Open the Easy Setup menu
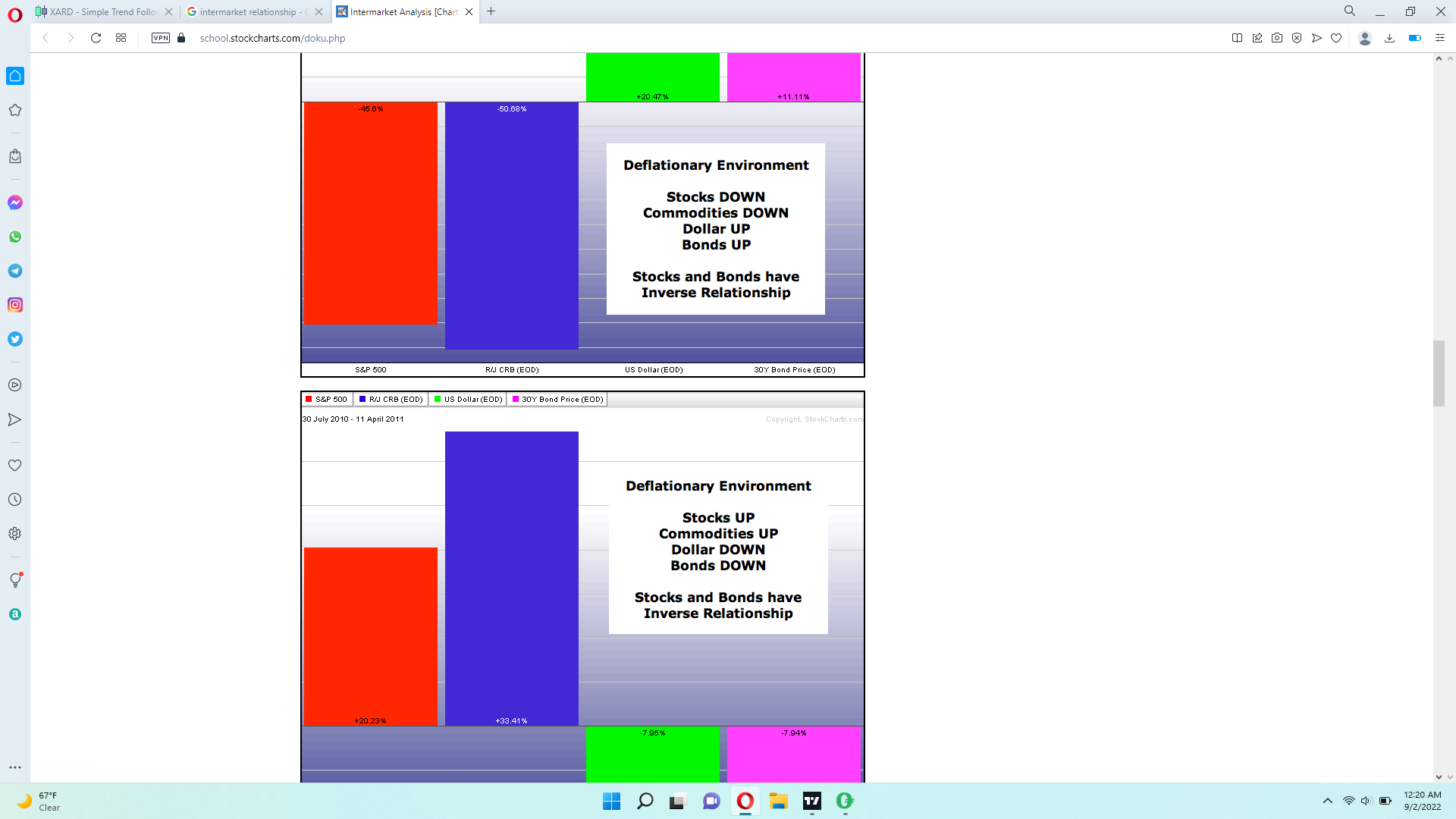The width and height of the screenshot is (1456, 819). tap(1439, 38)
